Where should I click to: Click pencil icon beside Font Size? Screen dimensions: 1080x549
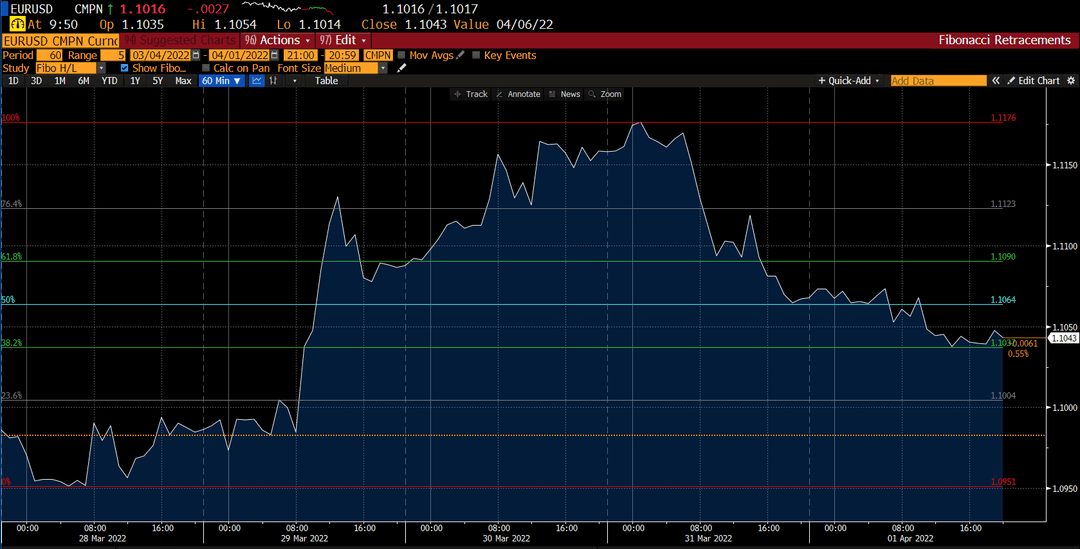point(402,68)
